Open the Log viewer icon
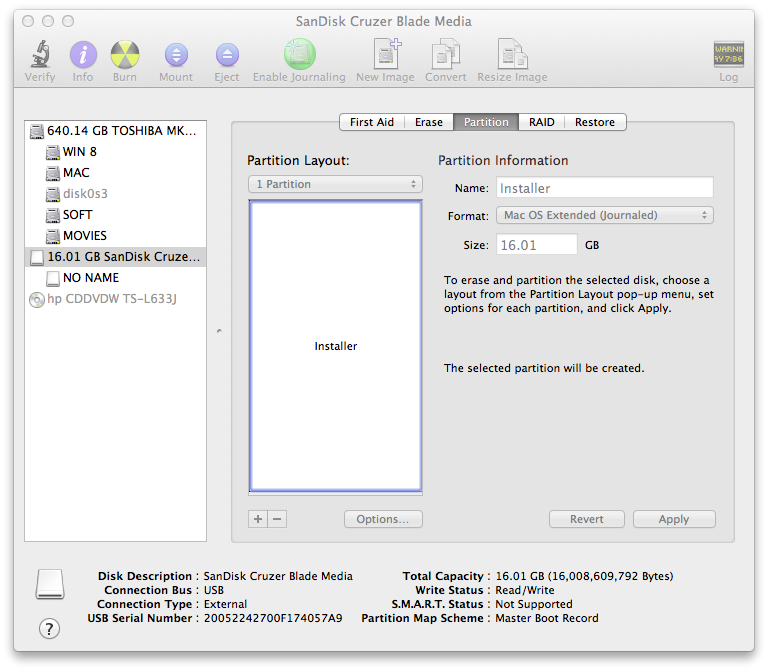The width and height of the screenshot is (768, 671). (728, 54)
